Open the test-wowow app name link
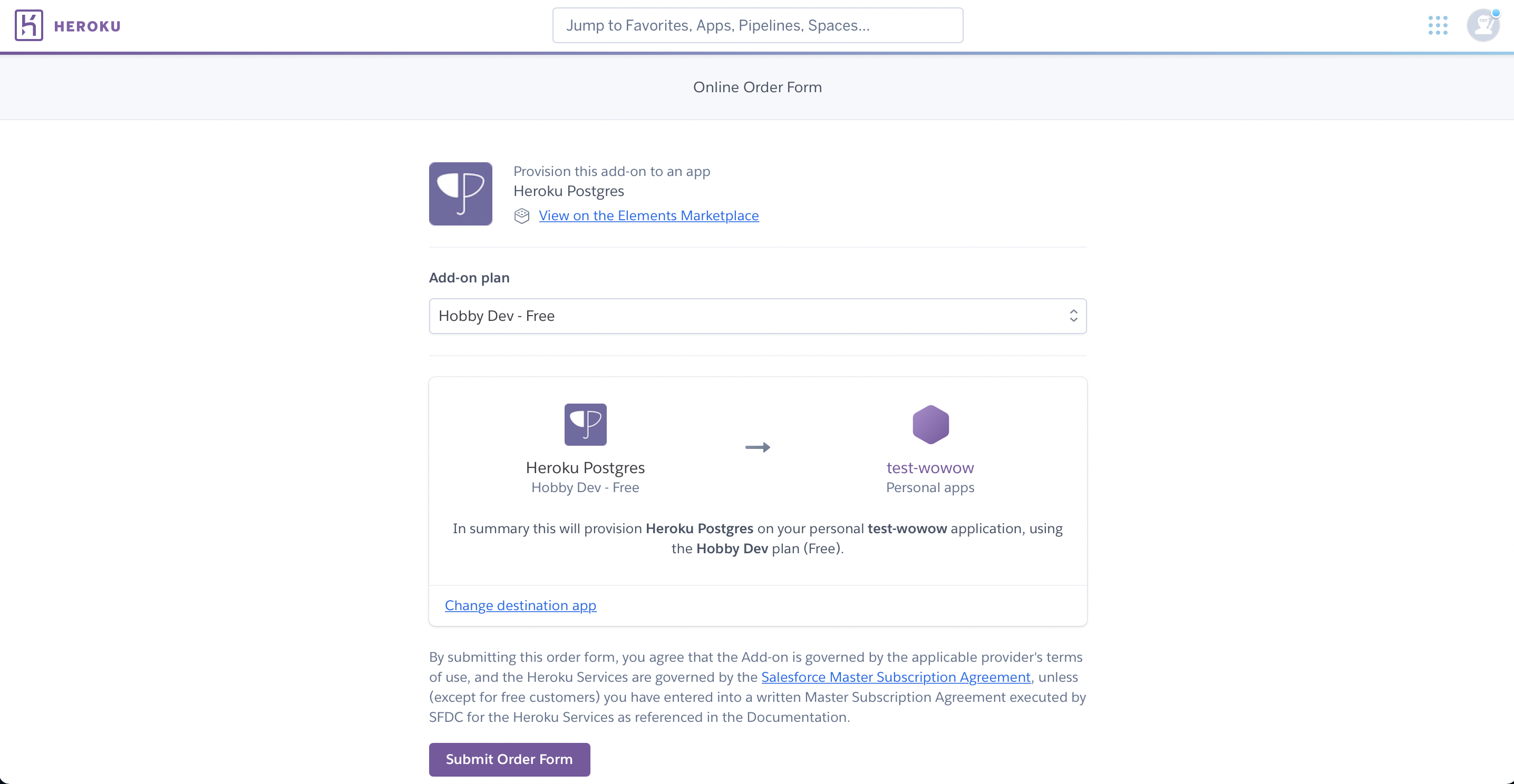Viewport: 1514px width, 784px height. [x=930, y=468]
